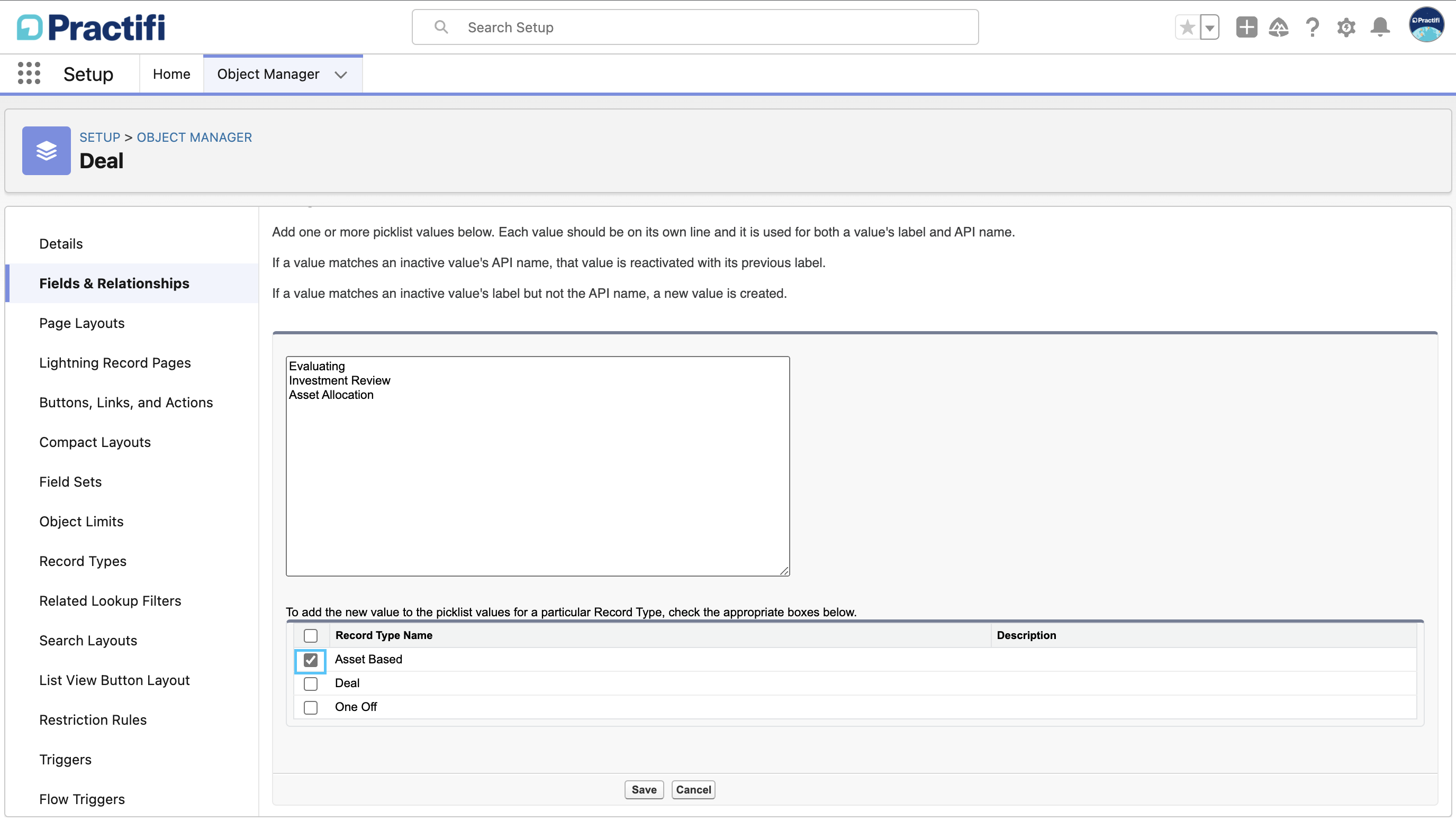
Task: Open Triggers in the sidebar
Action: tap(66, 760)
